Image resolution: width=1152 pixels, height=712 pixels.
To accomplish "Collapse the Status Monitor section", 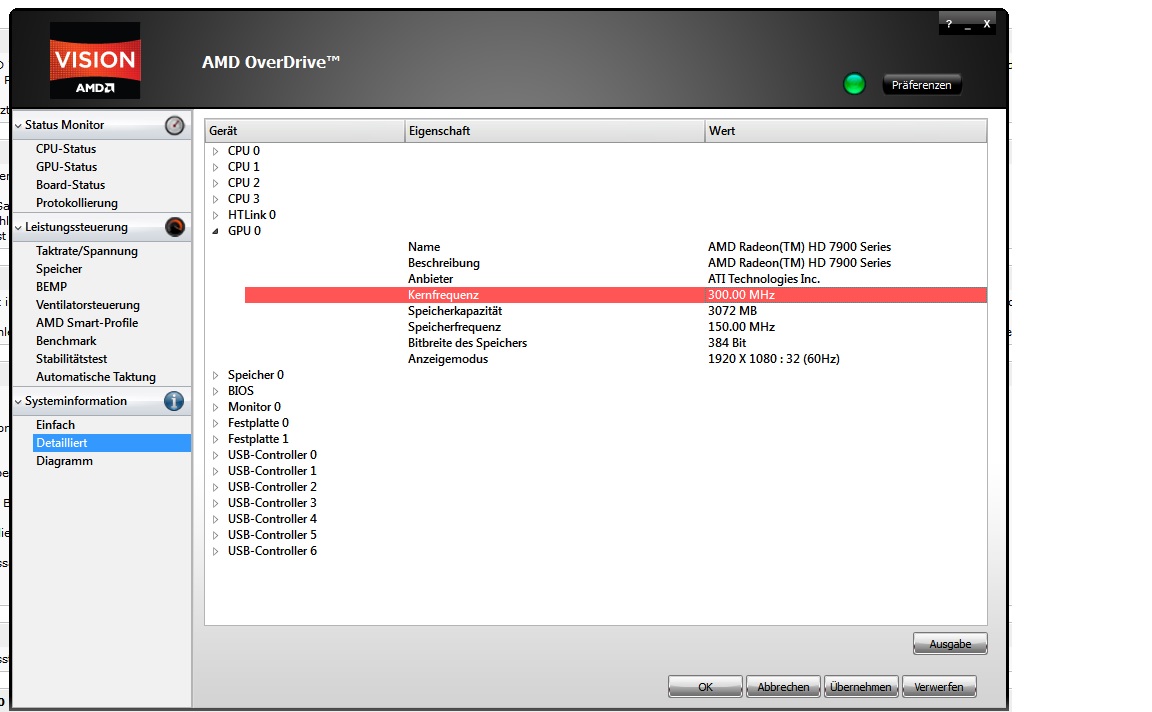I will pos(18,126).
